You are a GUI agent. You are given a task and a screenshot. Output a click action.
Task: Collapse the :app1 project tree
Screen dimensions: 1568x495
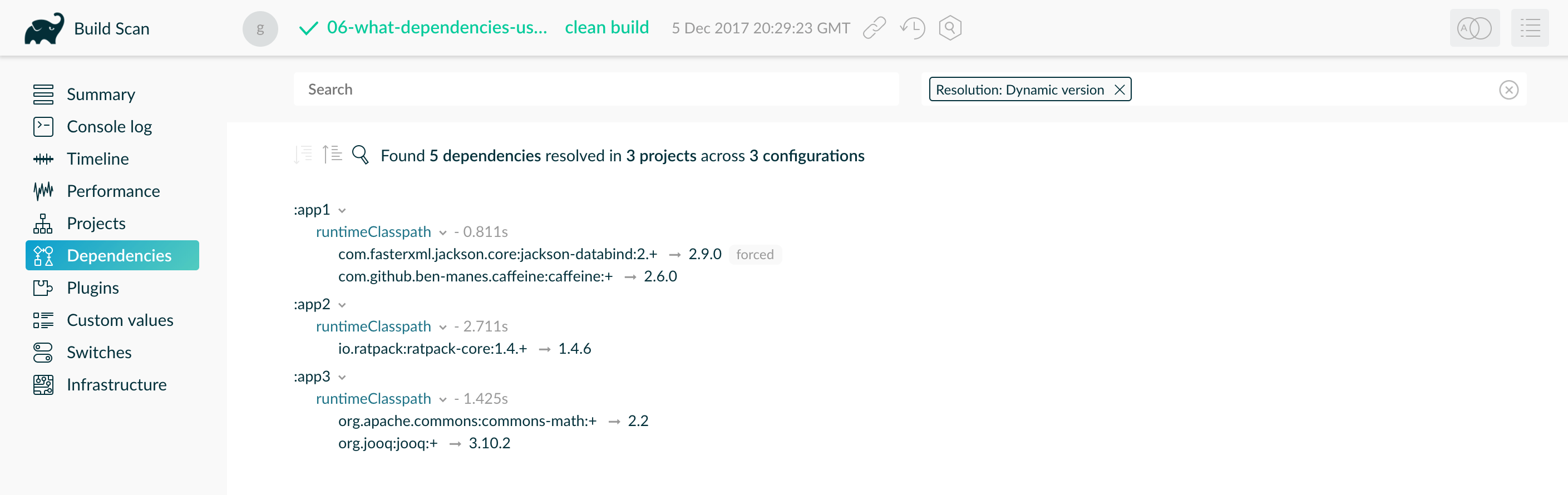click(x=342, y=210)
